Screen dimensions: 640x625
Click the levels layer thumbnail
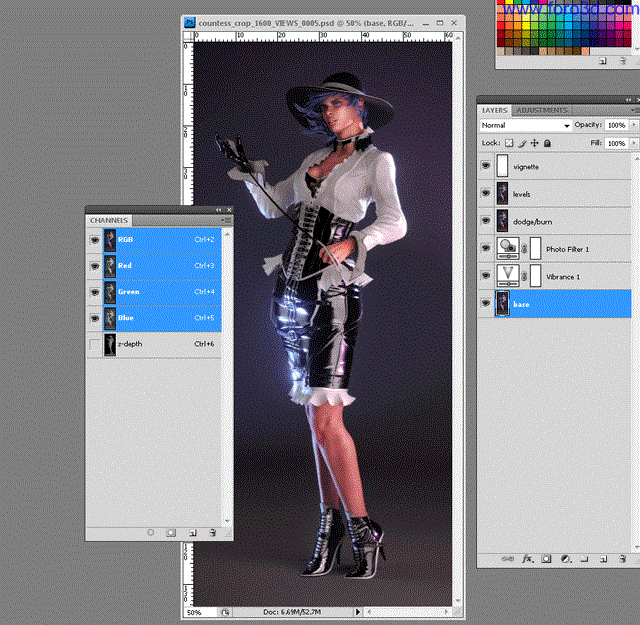point(502,194)
